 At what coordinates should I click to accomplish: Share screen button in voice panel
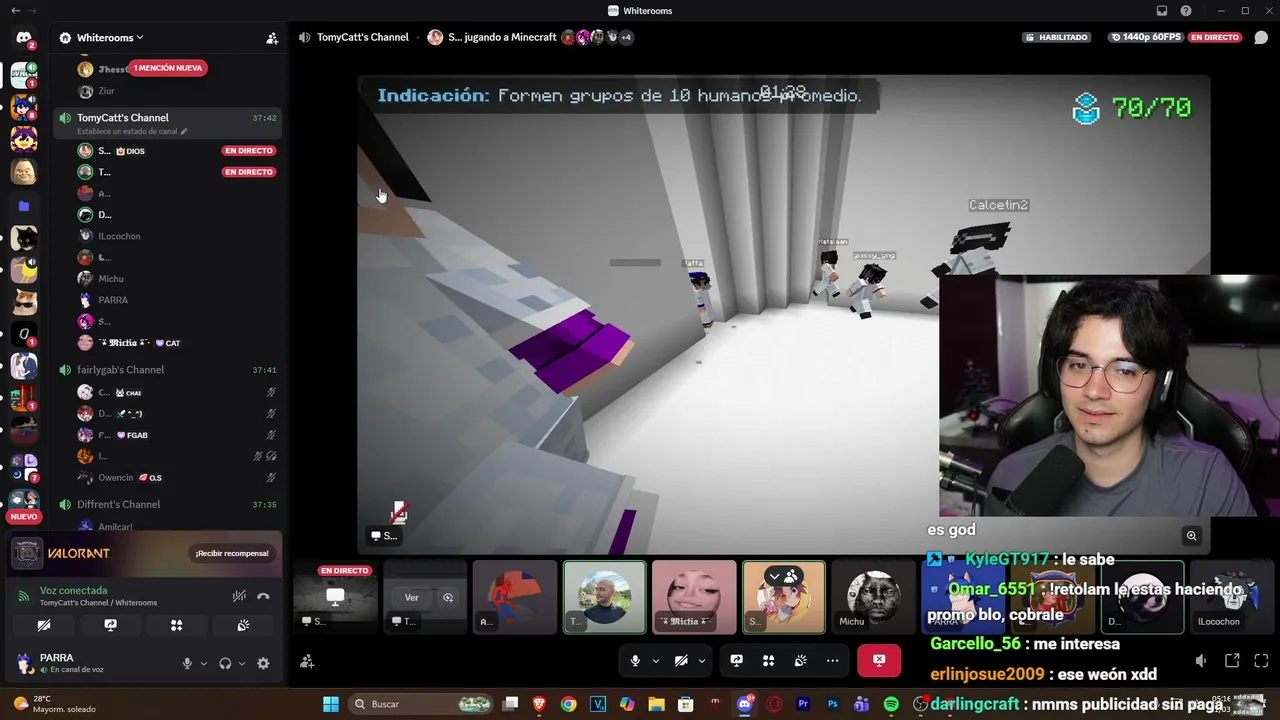[110, 625]
